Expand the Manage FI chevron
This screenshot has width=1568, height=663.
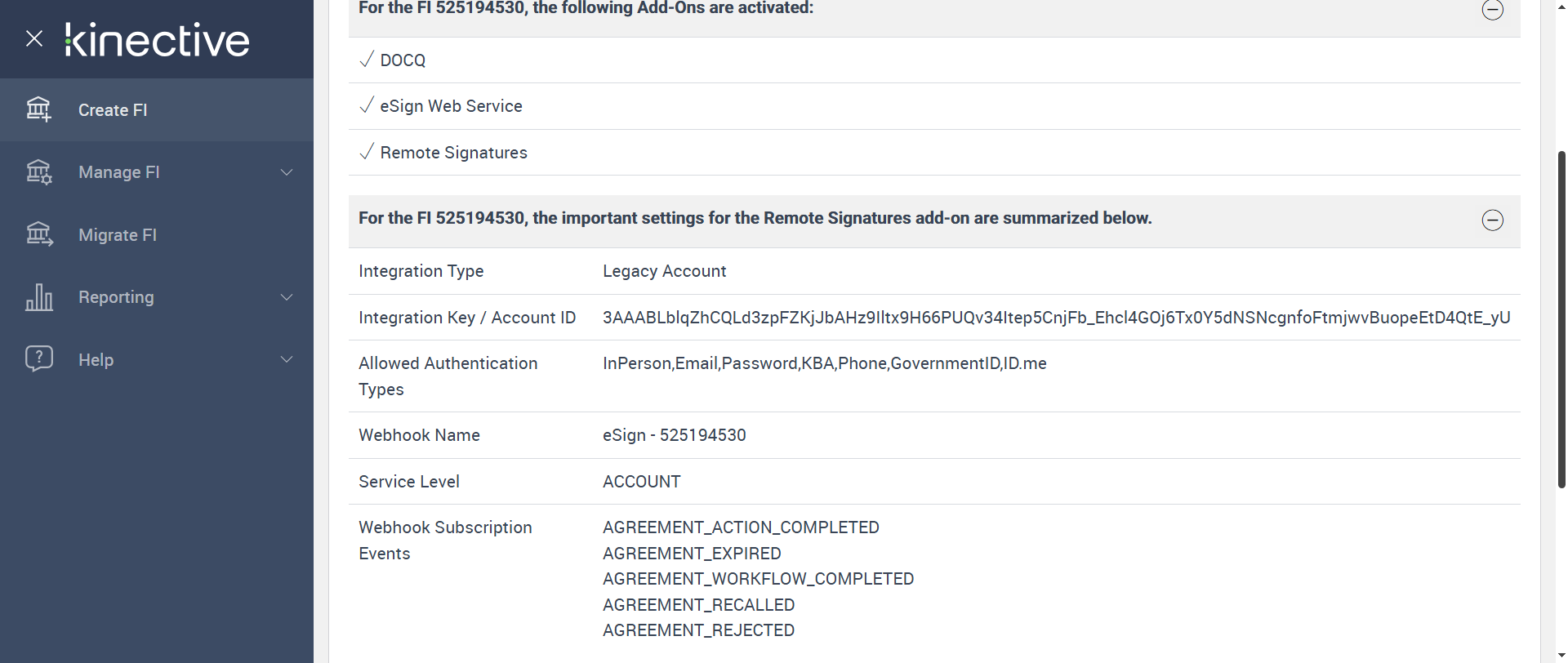pyautogui.click(x=287, y=172)
